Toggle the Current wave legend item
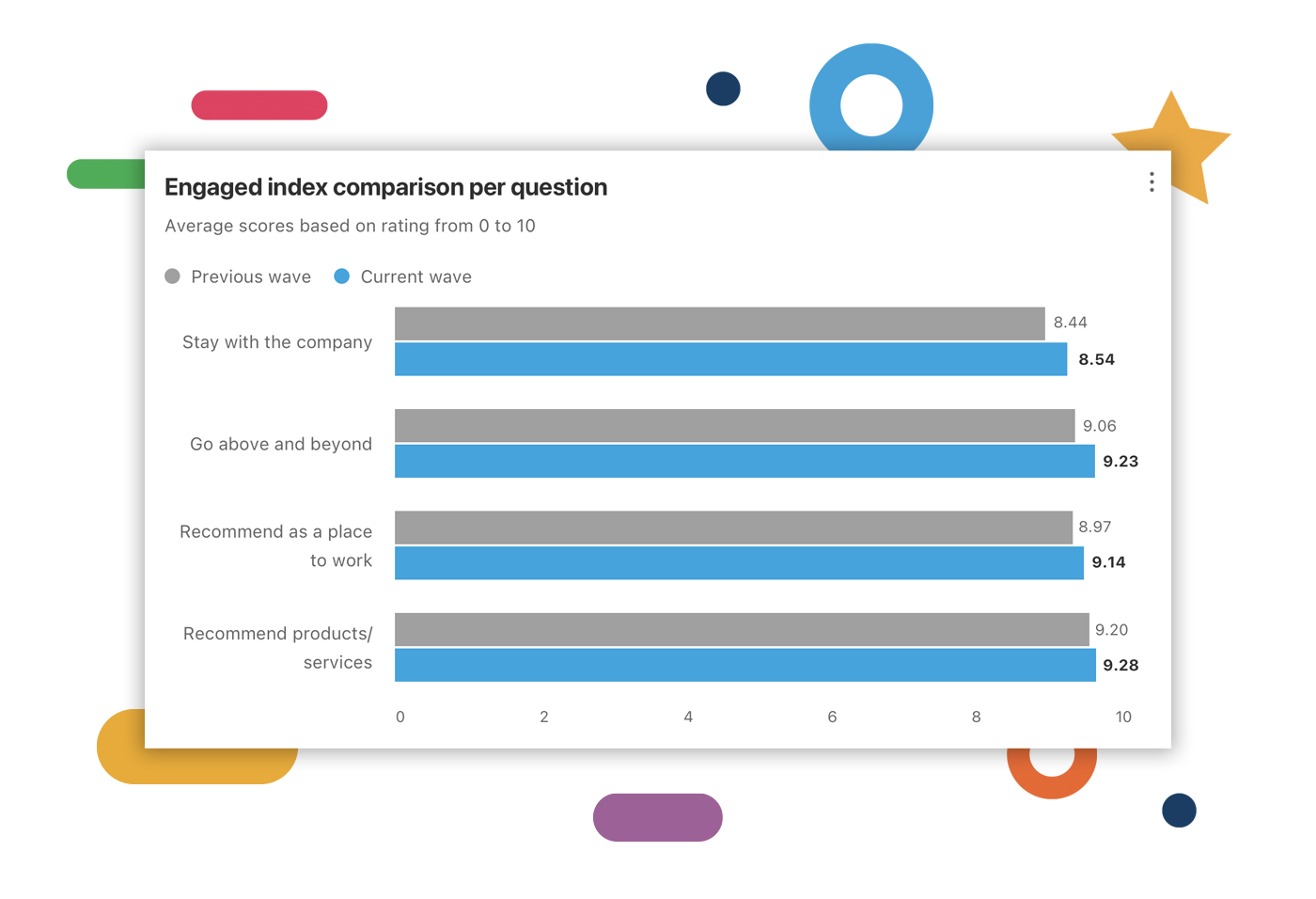Image resolution: width=1316 pixels, height=899 pixels. pyautogui.click(x=415, y=276)
